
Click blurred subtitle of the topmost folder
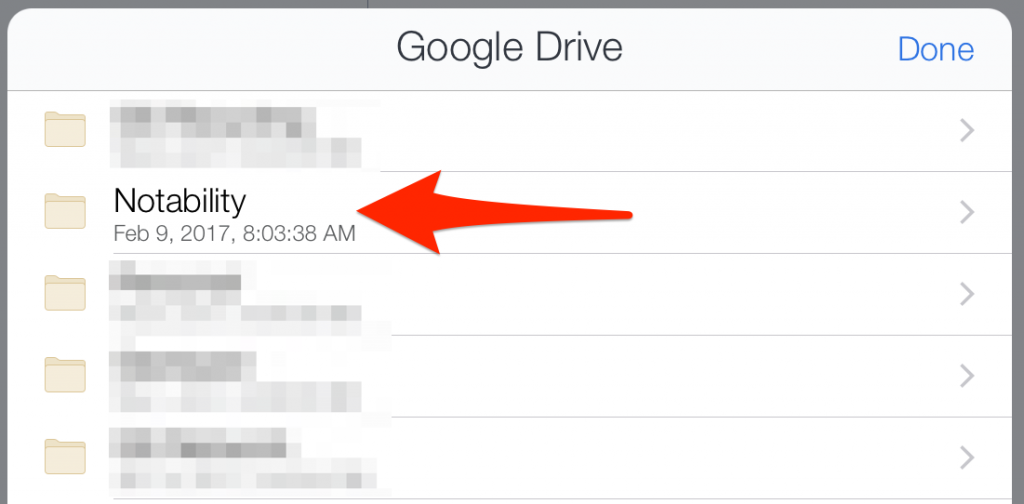coord(235,153)
